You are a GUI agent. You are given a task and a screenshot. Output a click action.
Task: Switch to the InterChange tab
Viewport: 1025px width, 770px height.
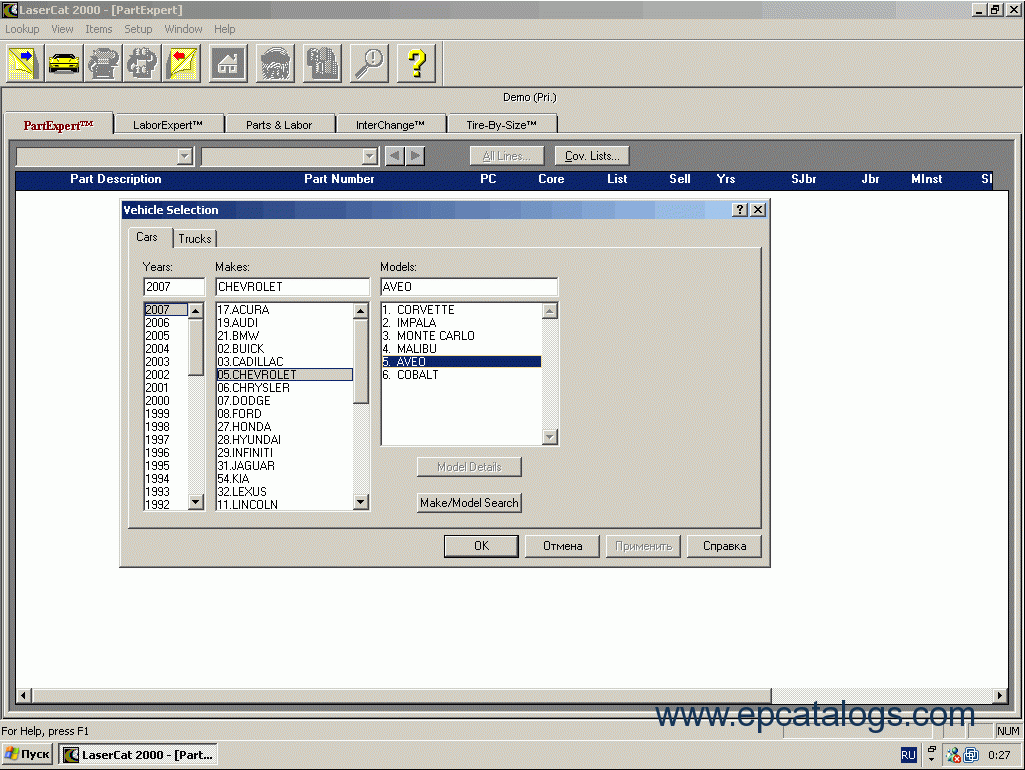point(390,125)
